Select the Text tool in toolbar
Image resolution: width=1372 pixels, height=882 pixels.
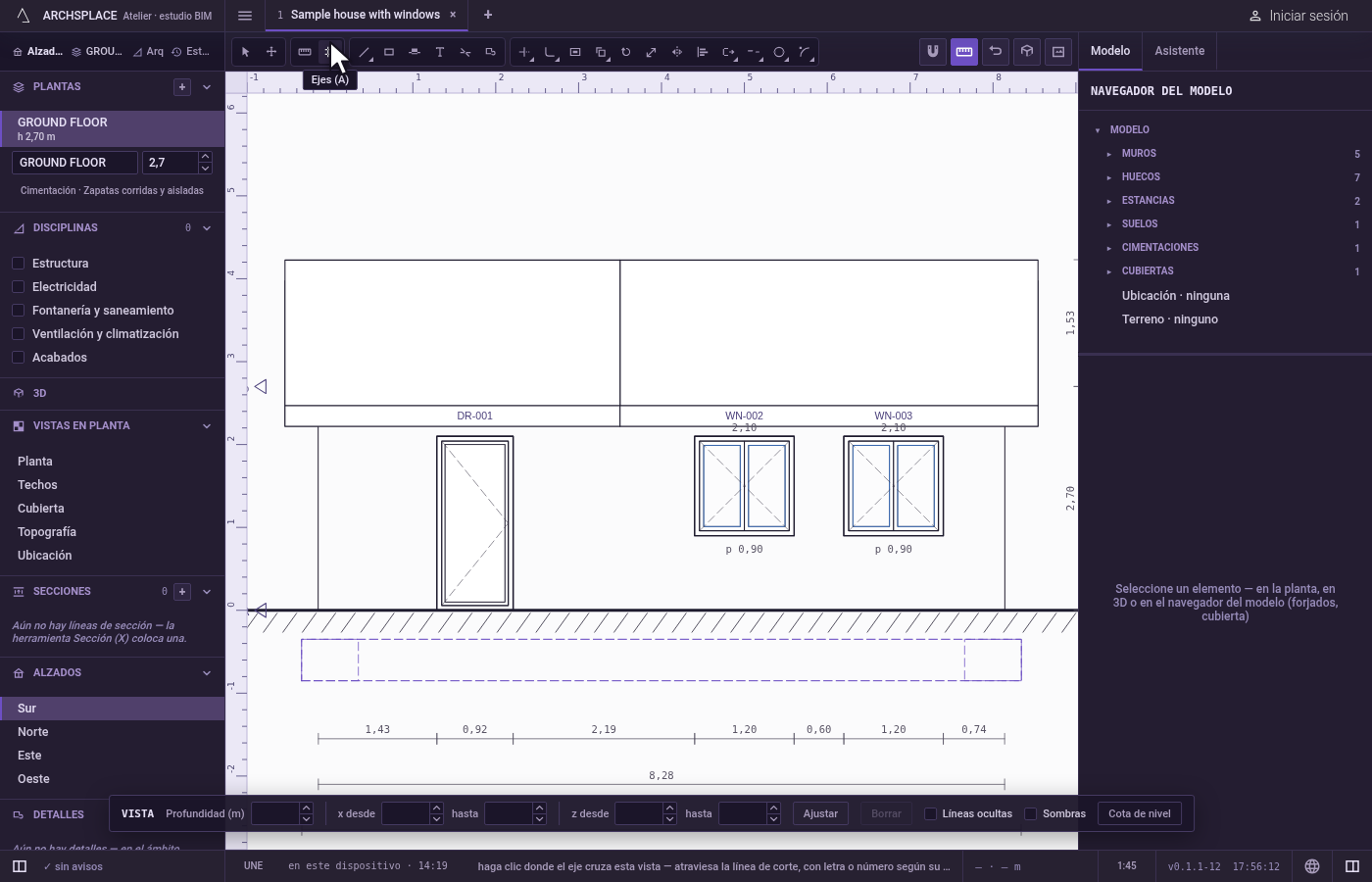click(440, 52)
